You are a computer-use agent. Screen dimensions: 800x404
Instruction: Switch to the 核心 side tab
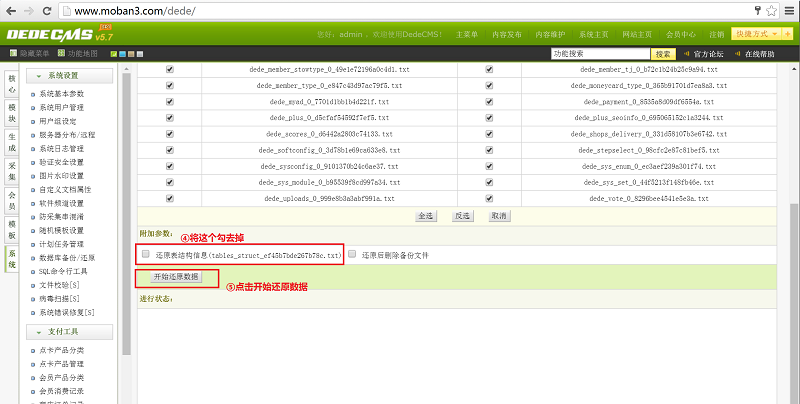(12, 84)
